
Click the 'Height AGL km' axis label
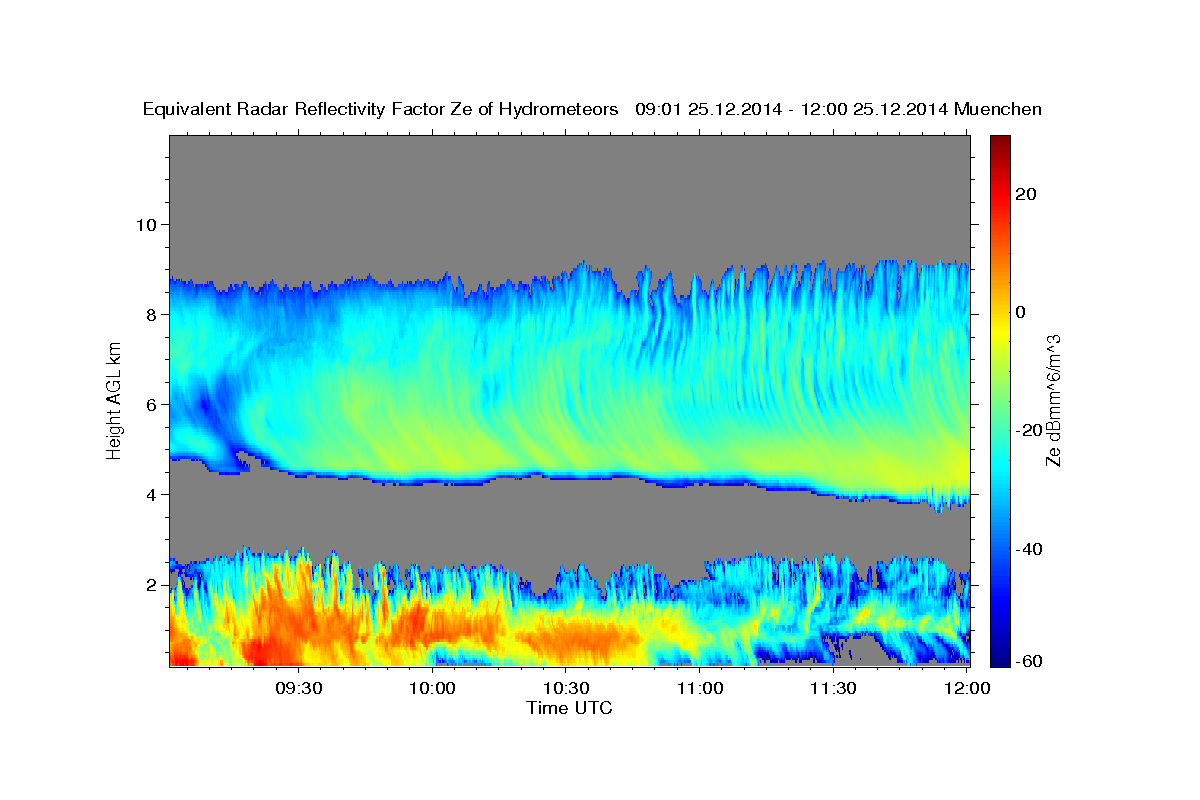(x=115, y=401)
